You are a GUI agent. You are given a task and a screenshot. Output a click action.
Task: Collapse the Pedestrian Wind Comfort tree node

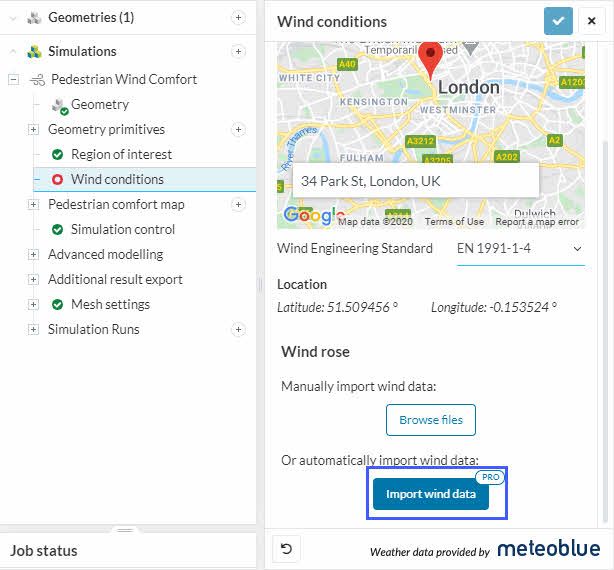pyautogui.click(x=14, y=79)
